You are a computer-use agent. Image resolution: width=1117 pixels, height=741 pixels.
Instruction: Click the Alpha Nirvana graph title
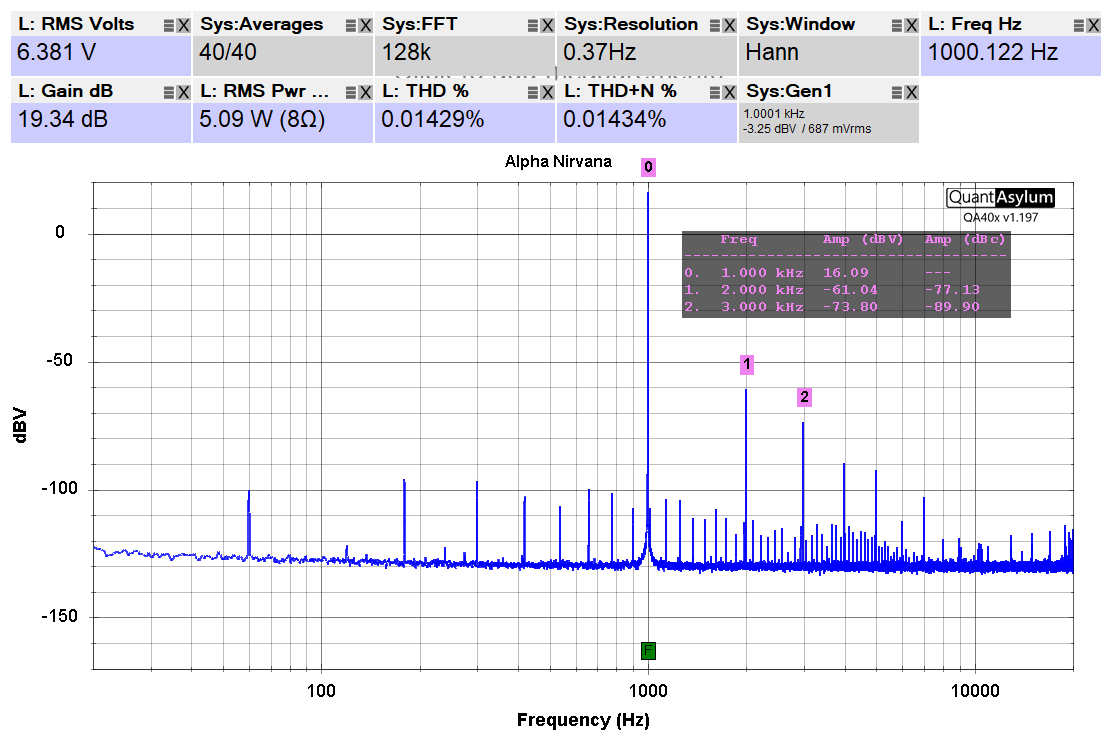(x=558, y=162)
